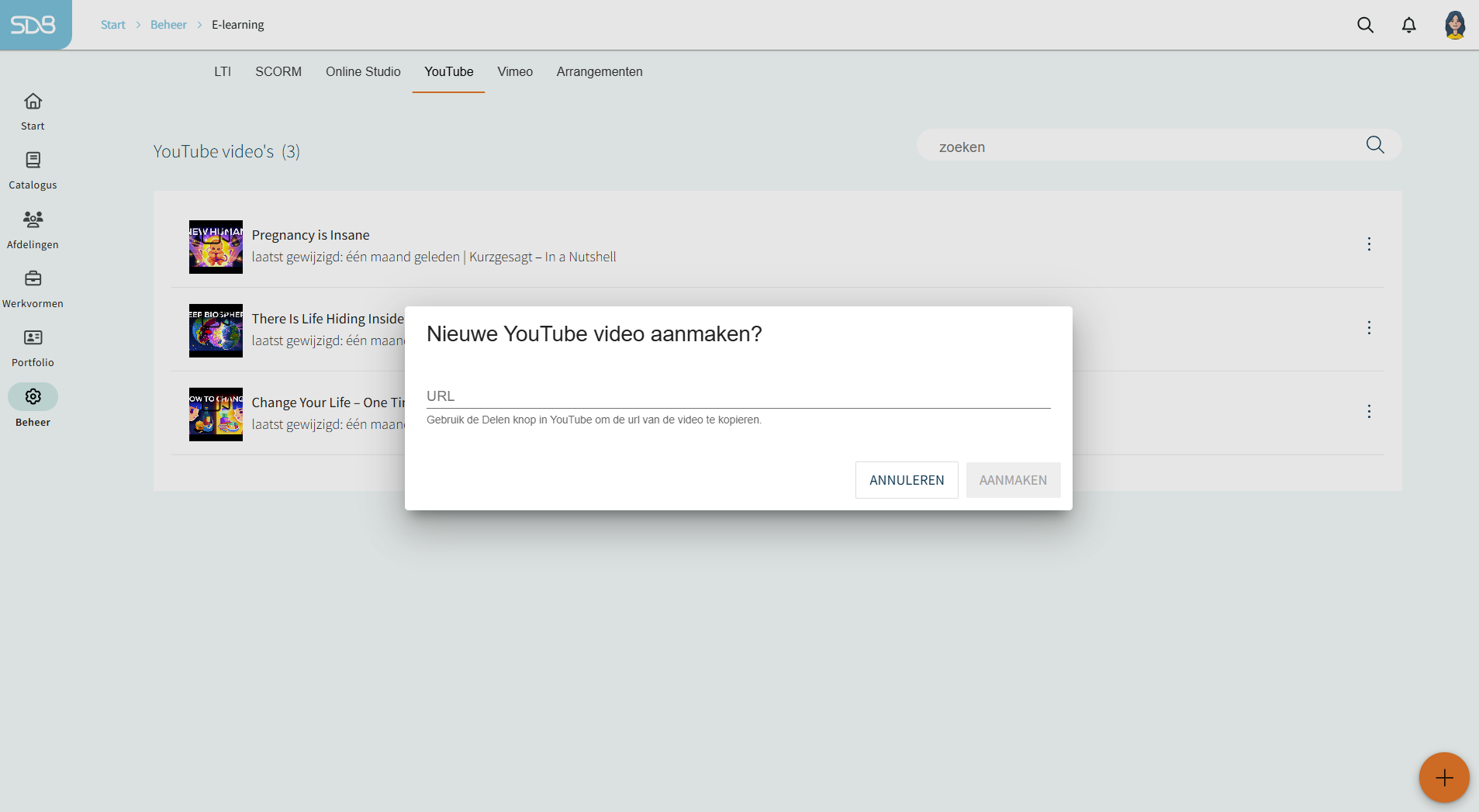Focus the URL input field
This screenshot has width=1479, height=812.
pos(738,396)
